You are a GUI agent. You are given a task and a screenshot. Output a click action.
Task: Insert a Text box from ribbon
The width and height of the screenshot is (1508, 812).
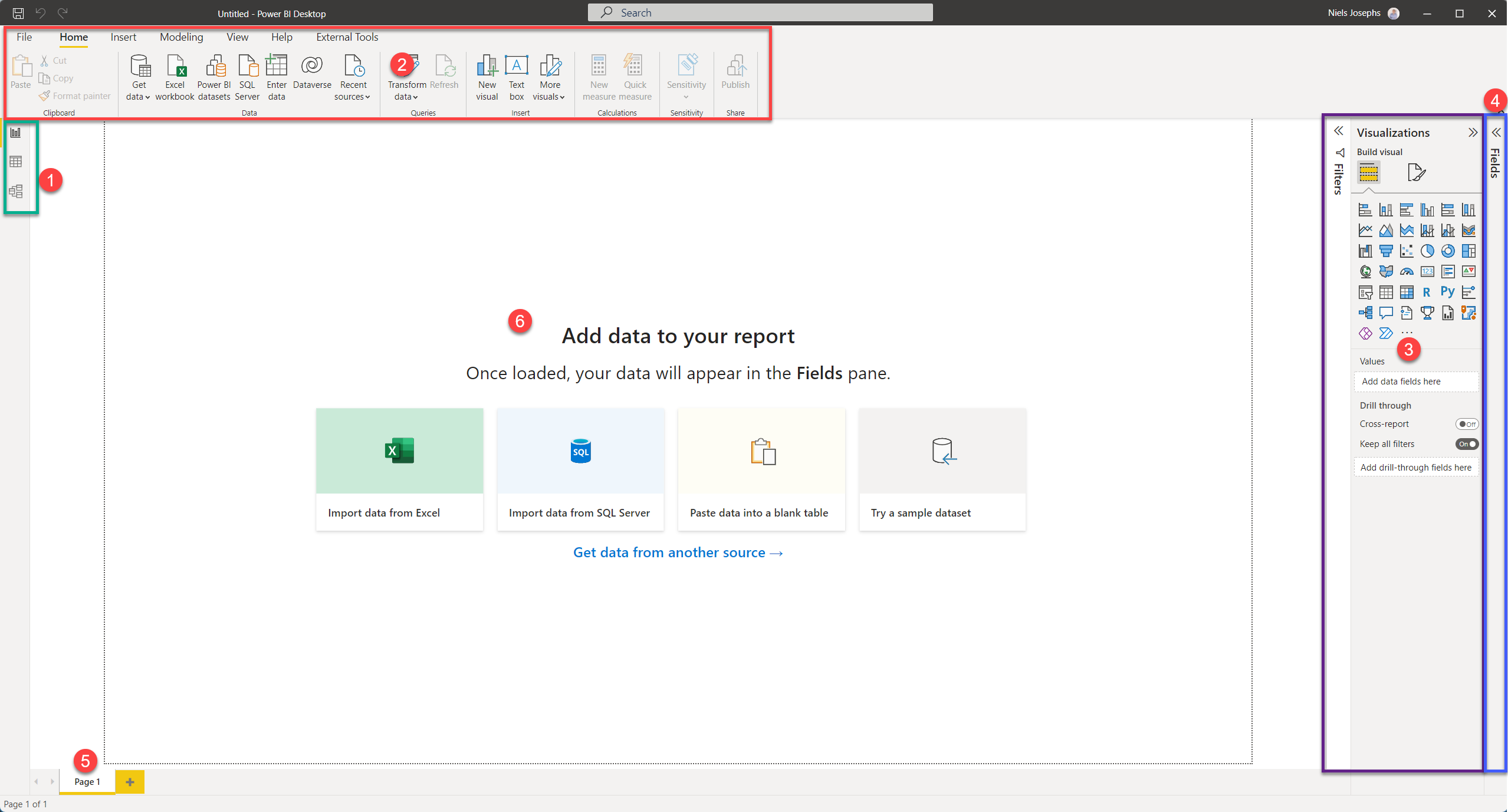(x=517, y=78)
